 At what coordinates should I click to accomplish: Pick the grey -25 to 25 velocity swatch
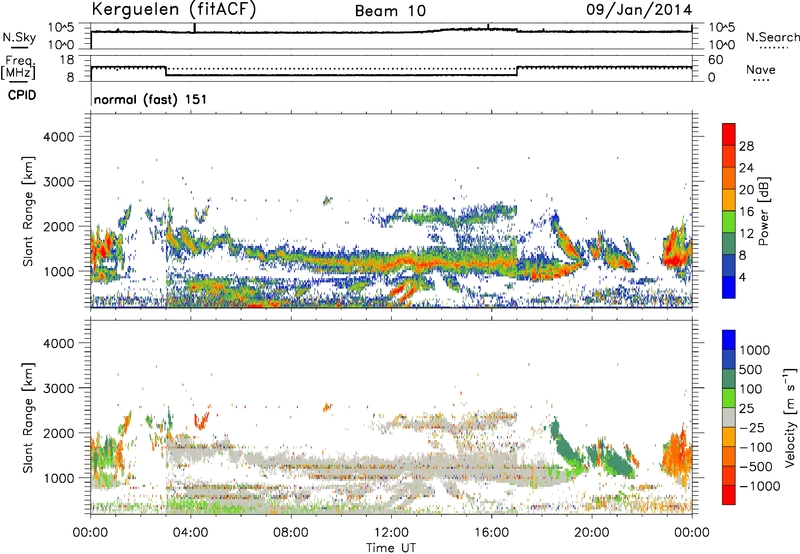[x=729, y=418]
